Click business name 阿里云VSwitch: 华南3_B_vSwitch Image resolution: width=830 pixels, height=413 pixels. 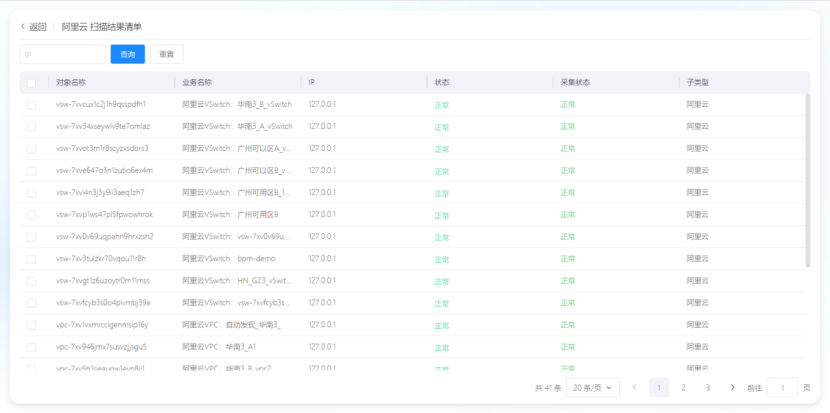[237, 104]
